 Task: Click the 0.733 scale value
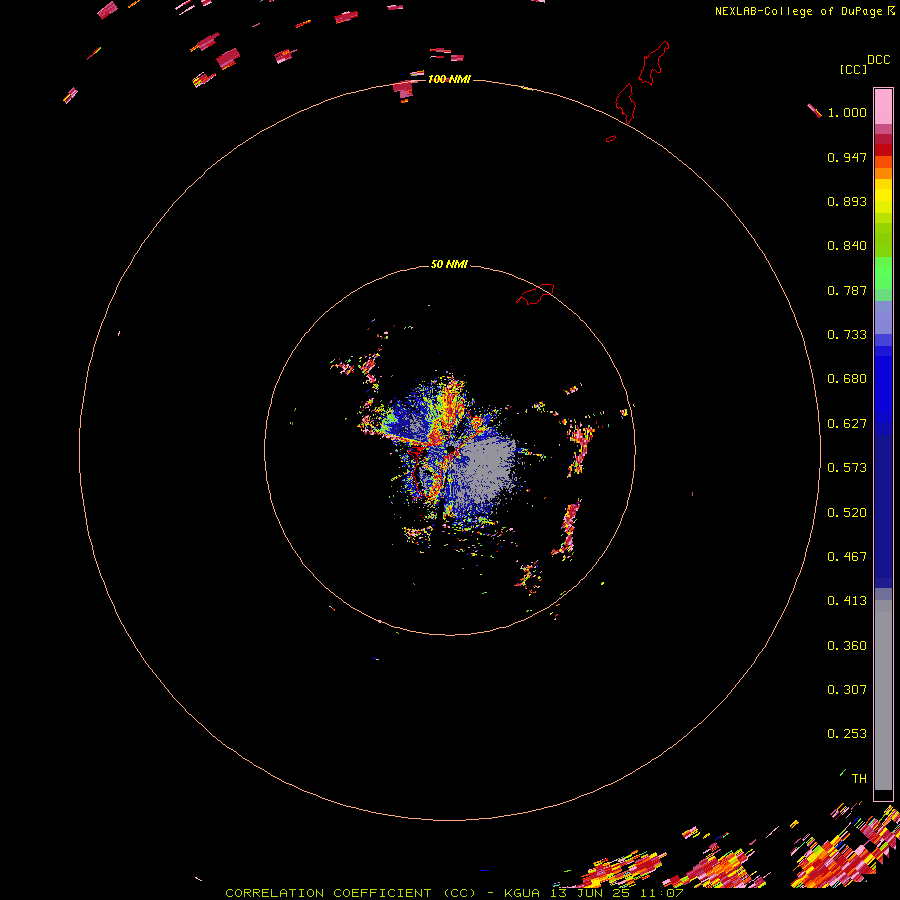847,335
